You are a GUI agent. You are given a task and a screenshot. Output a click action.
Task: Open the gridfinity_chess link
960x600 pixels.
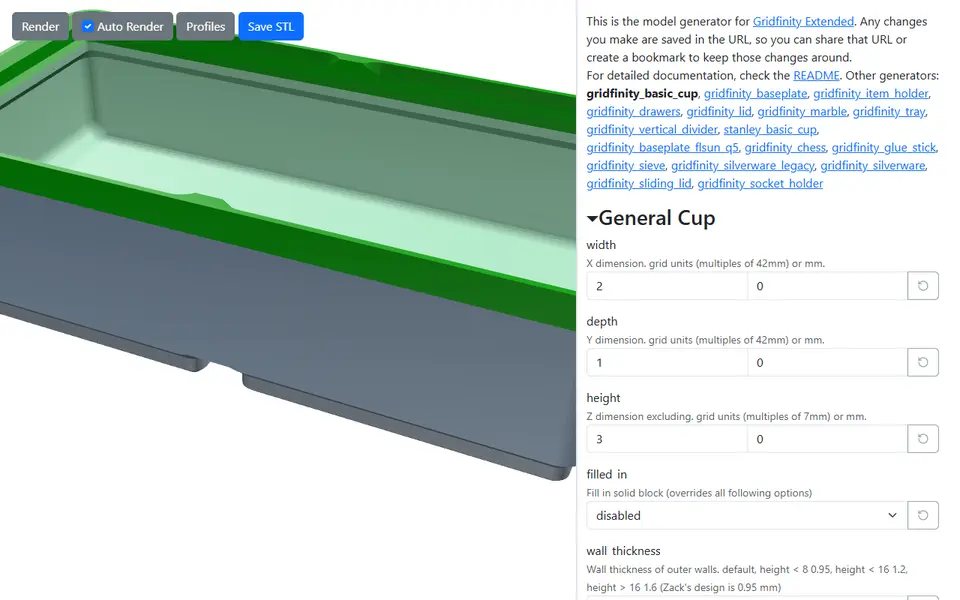pyautogui.click(x=785, y=148)
